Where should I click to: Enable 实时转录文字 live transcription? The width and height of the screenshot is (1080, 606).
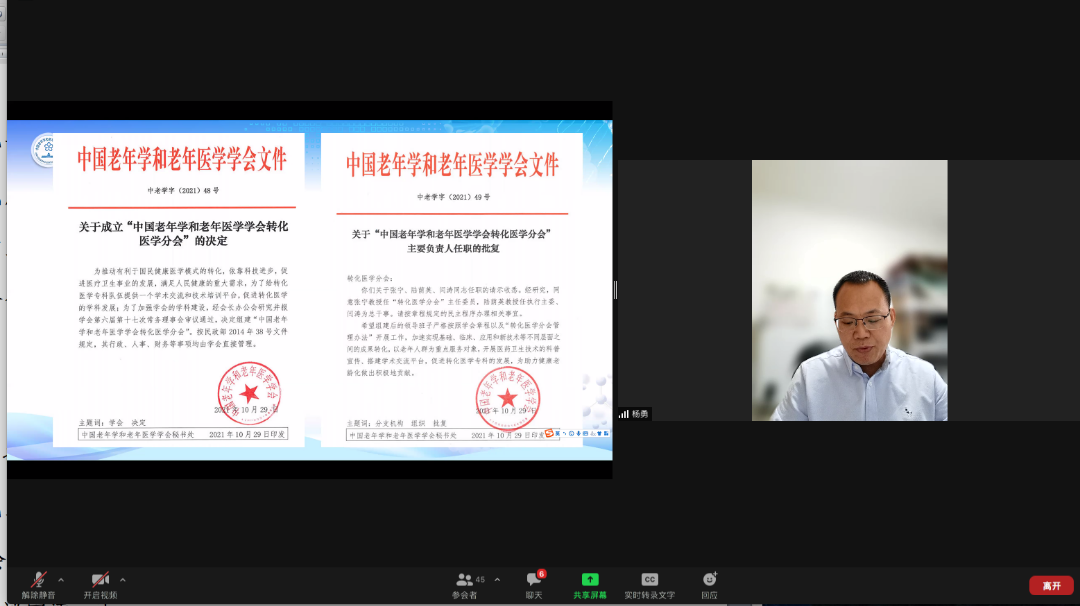tap(650, 585)
